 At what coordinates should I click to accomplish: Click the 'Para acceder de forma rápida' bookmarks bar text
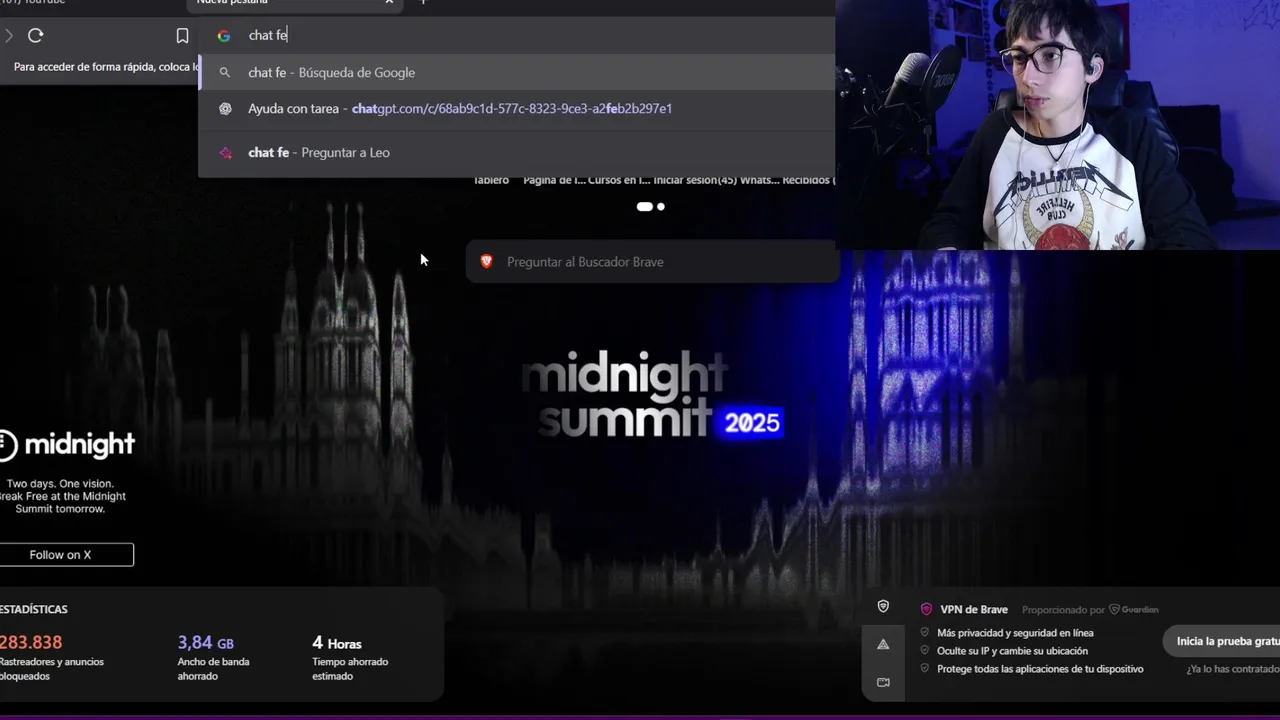[x=107, y=67]
